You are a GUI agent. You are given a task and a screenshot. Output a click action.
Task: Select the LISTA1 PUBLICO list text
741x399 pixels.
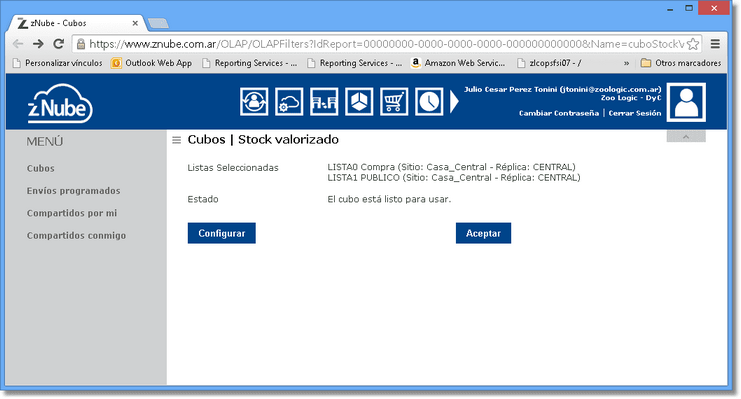(x=454, y=178)
